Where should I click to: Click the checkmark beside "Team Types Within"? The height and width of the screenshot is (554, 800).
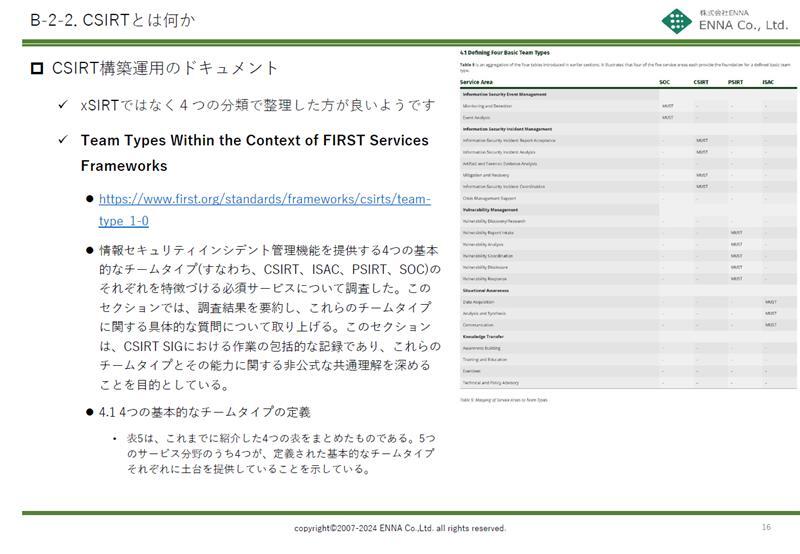[x=63, y=139]
